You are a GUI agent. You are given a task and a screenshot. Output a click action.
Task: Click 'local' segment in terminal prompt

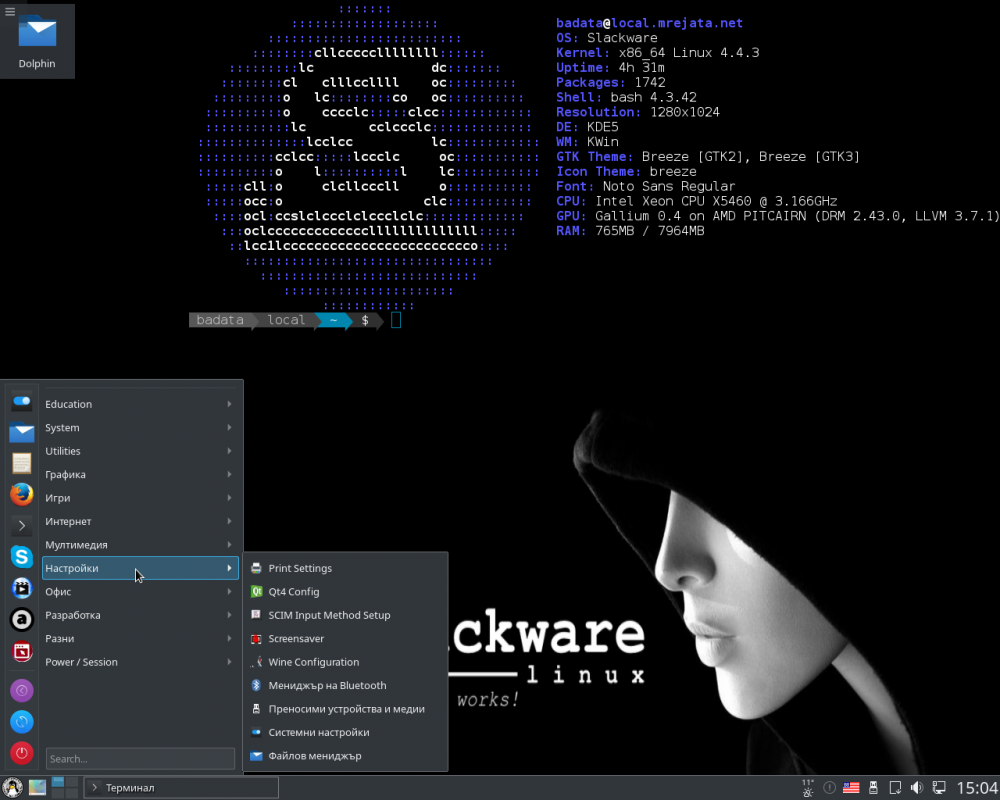[286, 320]
